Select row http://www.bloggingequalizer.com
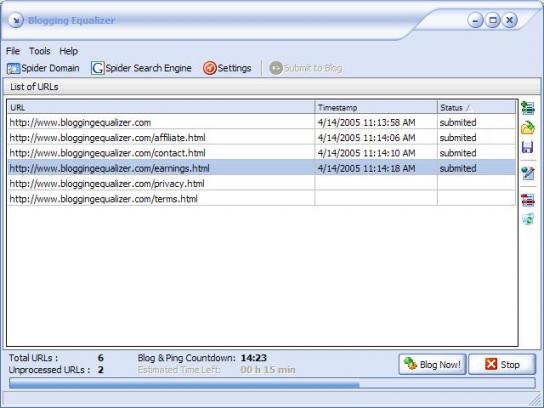Image resolution: width=544 pixels, height=408 pixels. 262,122
